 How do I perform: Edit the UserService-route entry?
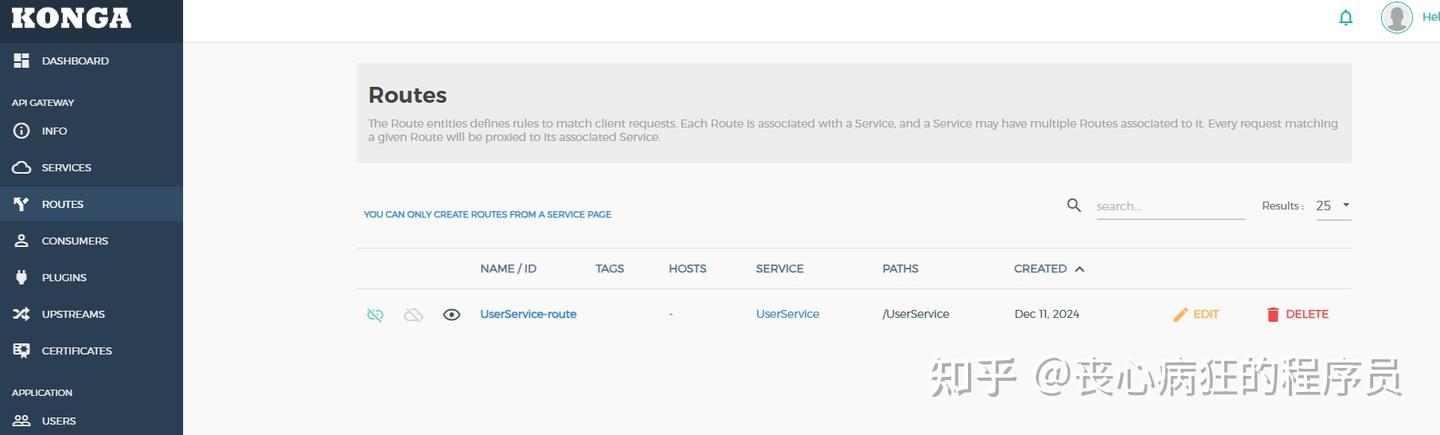coord(1196,314)
